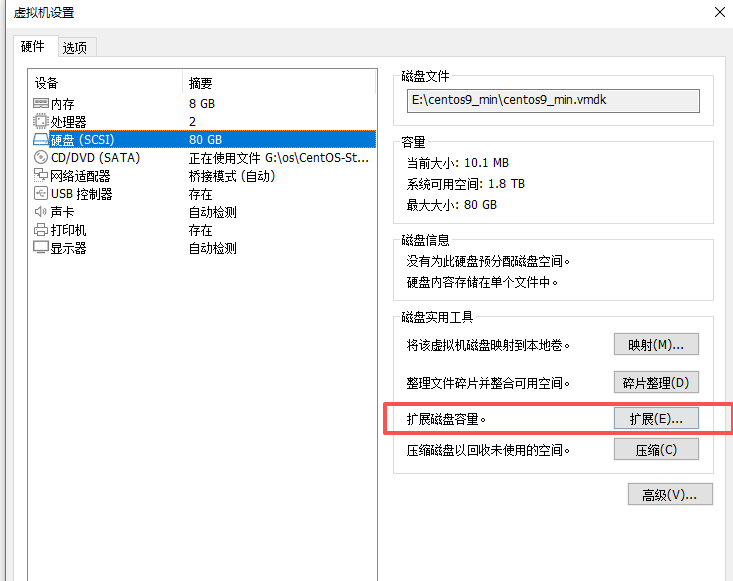
Task: Click the printer (打印机) icon
Action: (x=41, y=230)
